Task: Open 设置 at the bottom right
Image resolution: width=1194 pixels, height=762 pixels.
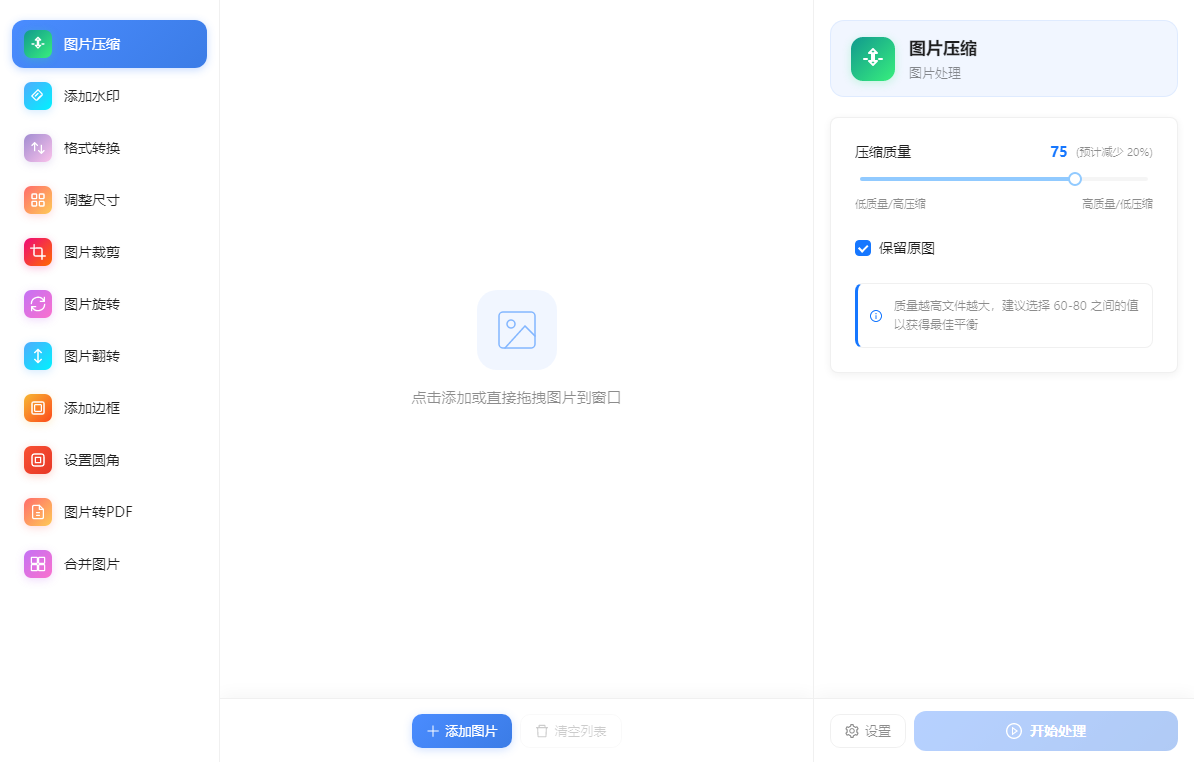Action: pos(867,731)
